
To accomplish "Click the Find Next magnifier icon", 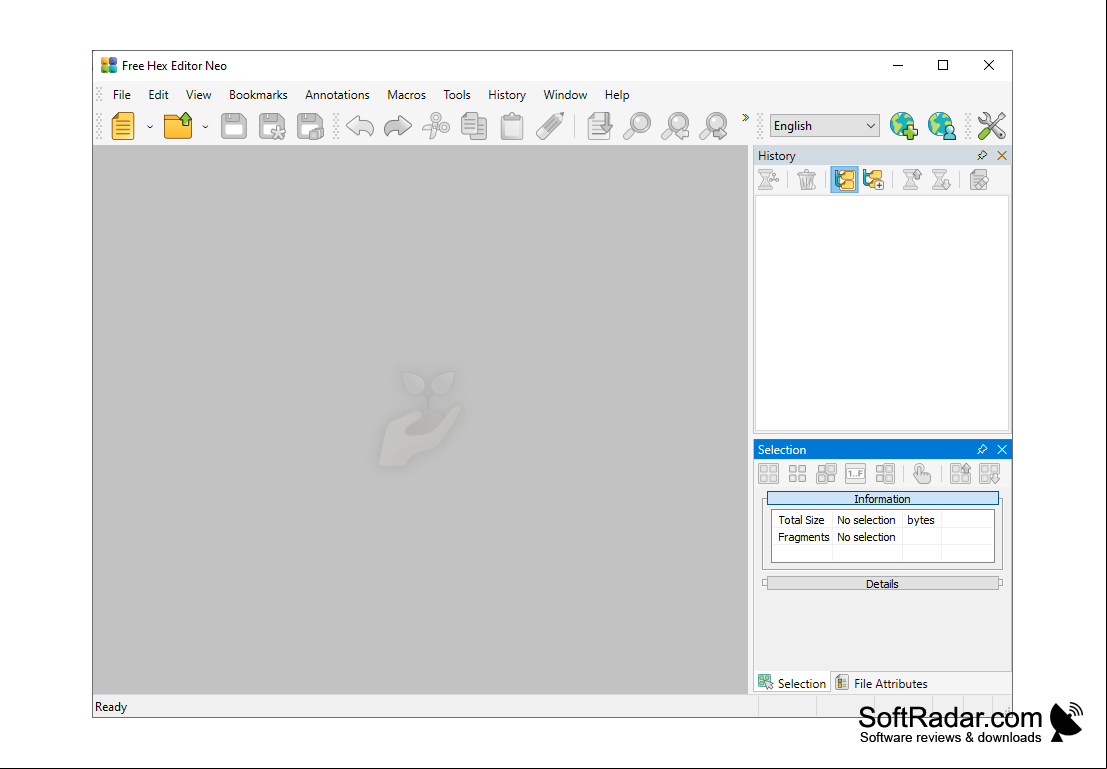I will pos(713,126).
